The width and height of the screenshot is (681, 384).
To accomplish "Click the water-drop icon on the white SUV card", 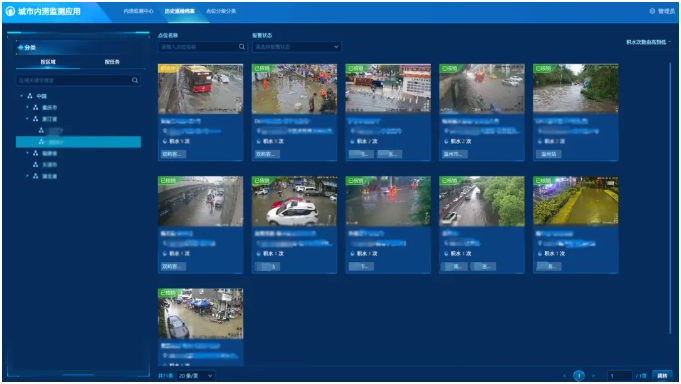I will 259,254.
